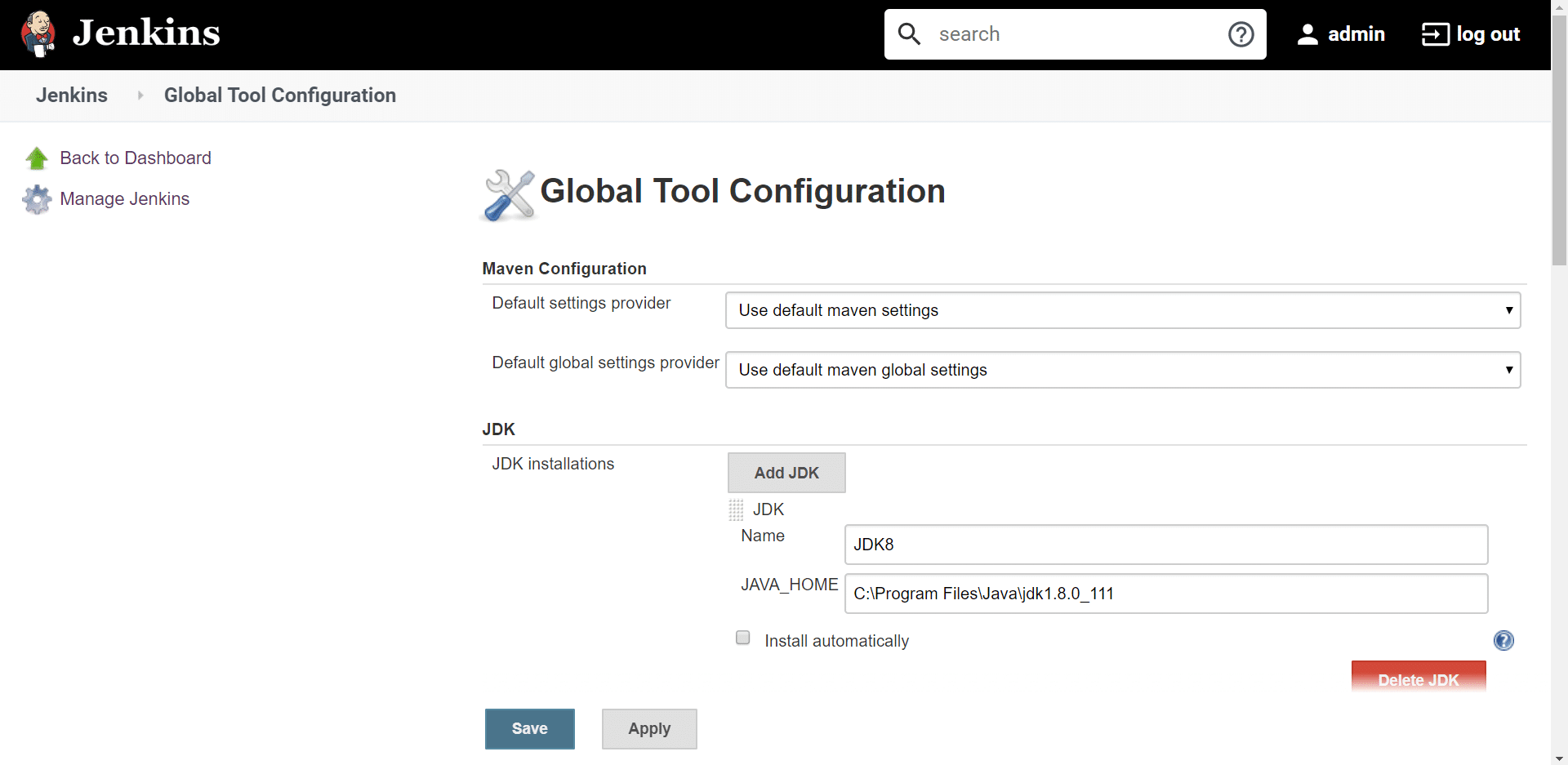
Task: Click the JDK drag handle grip
Action: (736, 510)
